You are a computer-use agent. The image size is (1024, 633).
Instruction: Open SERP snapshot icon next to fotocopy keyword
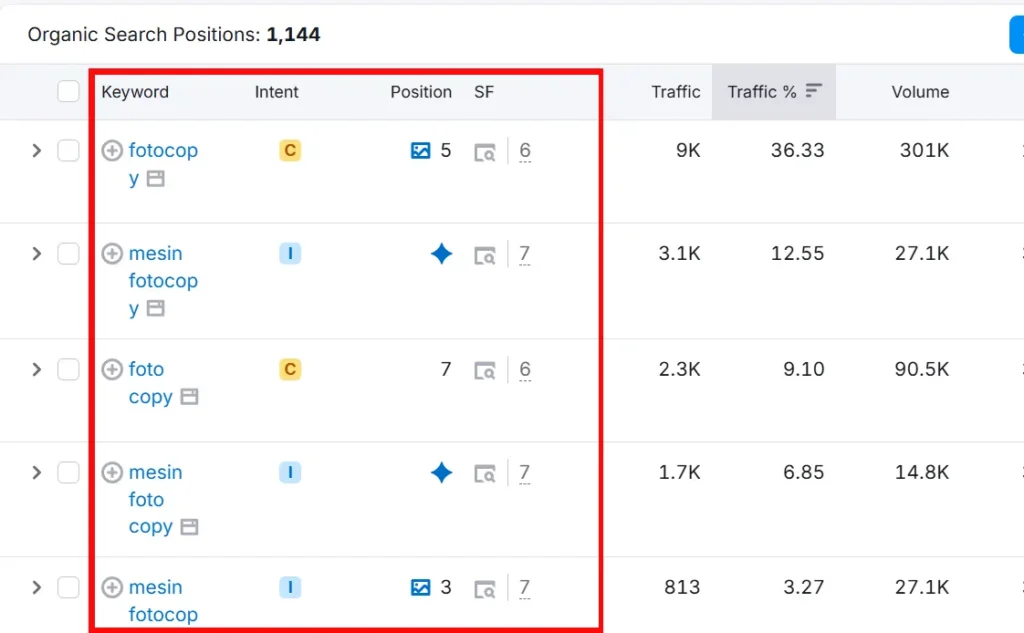click(x=155, y=178)
